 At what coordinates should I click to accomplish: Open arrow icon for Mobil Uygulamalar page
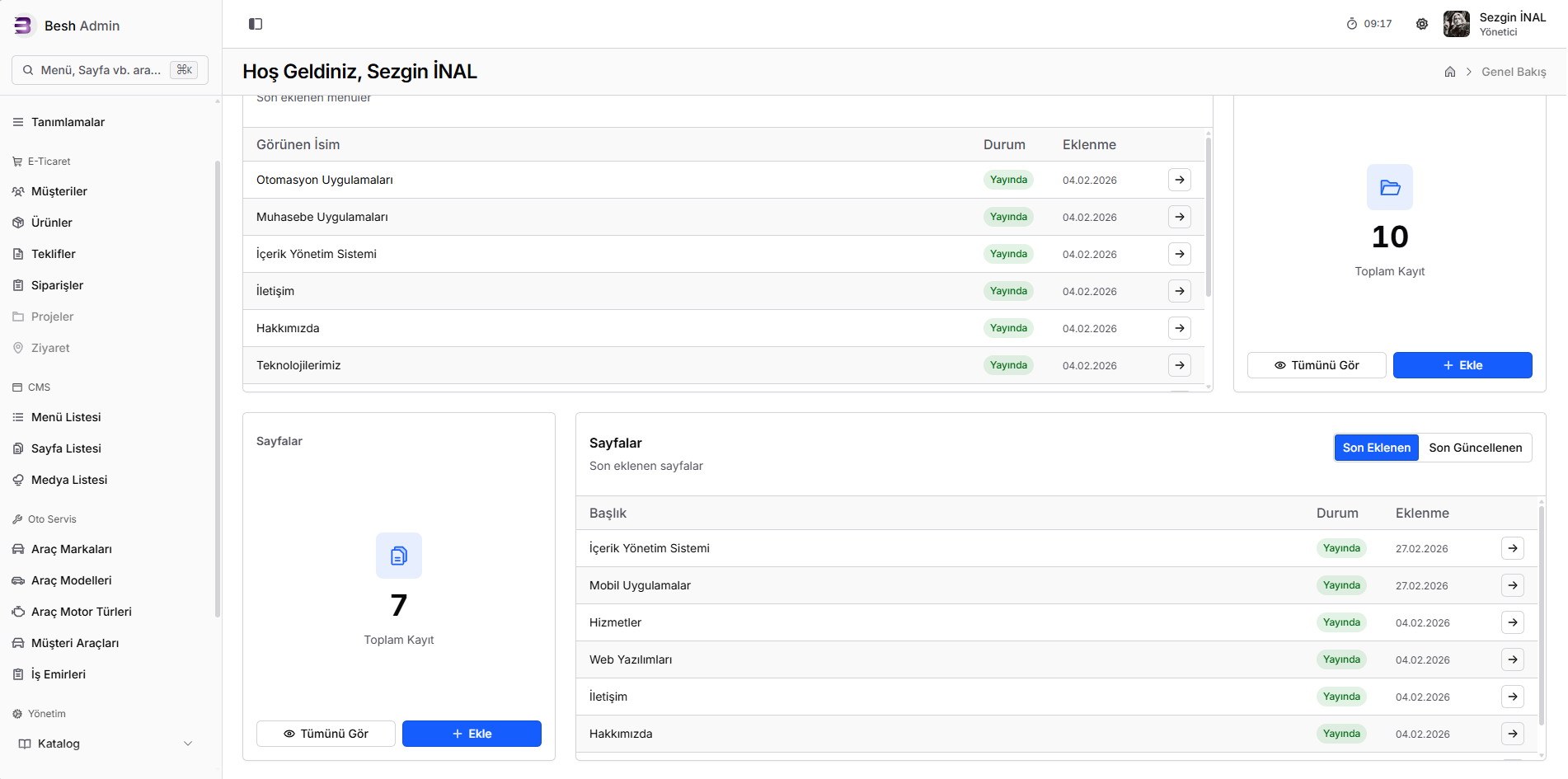[x=1513, y=585]
